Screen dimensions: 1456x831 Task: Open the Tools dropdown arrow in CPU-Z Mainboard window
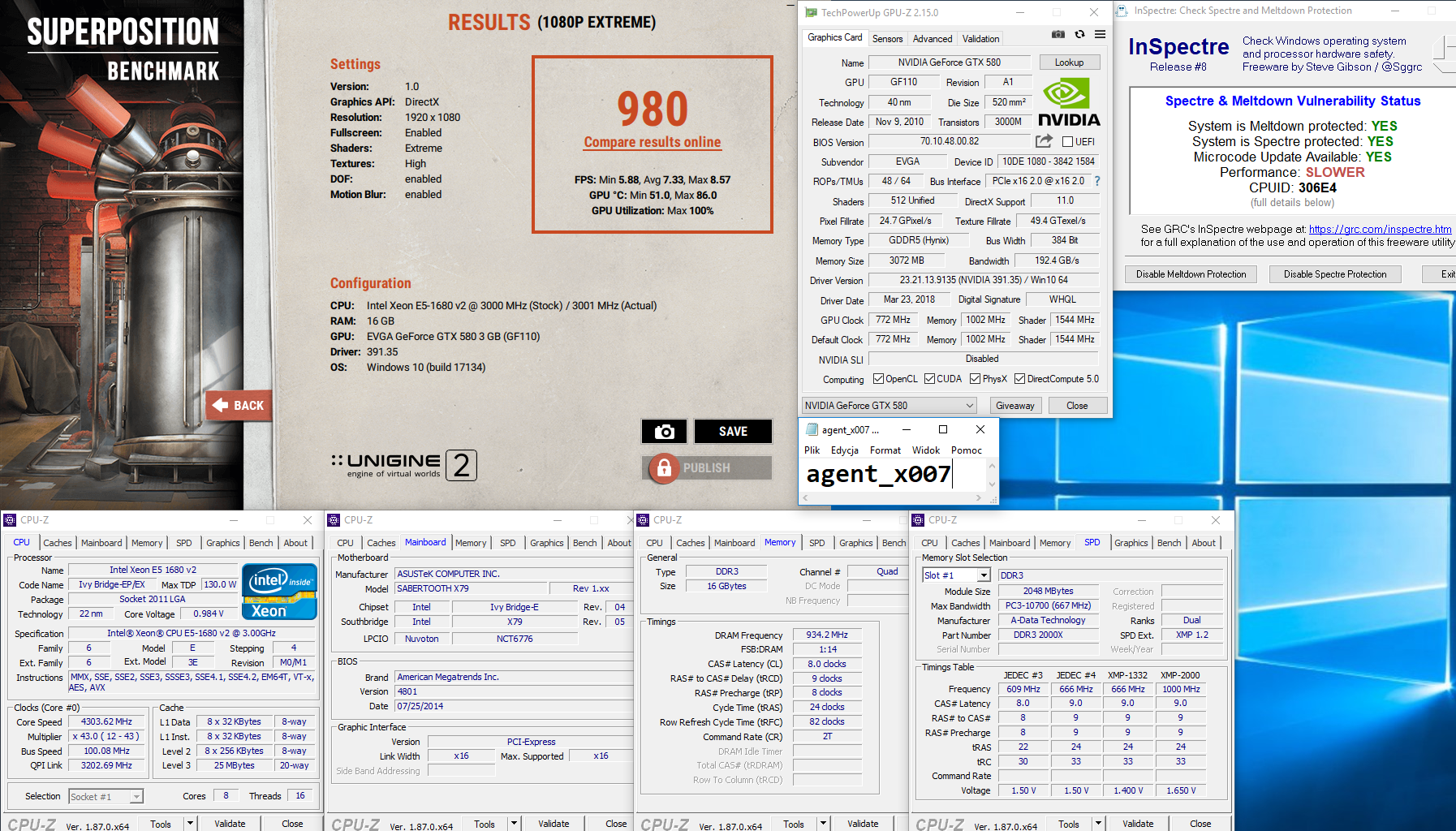514,824
